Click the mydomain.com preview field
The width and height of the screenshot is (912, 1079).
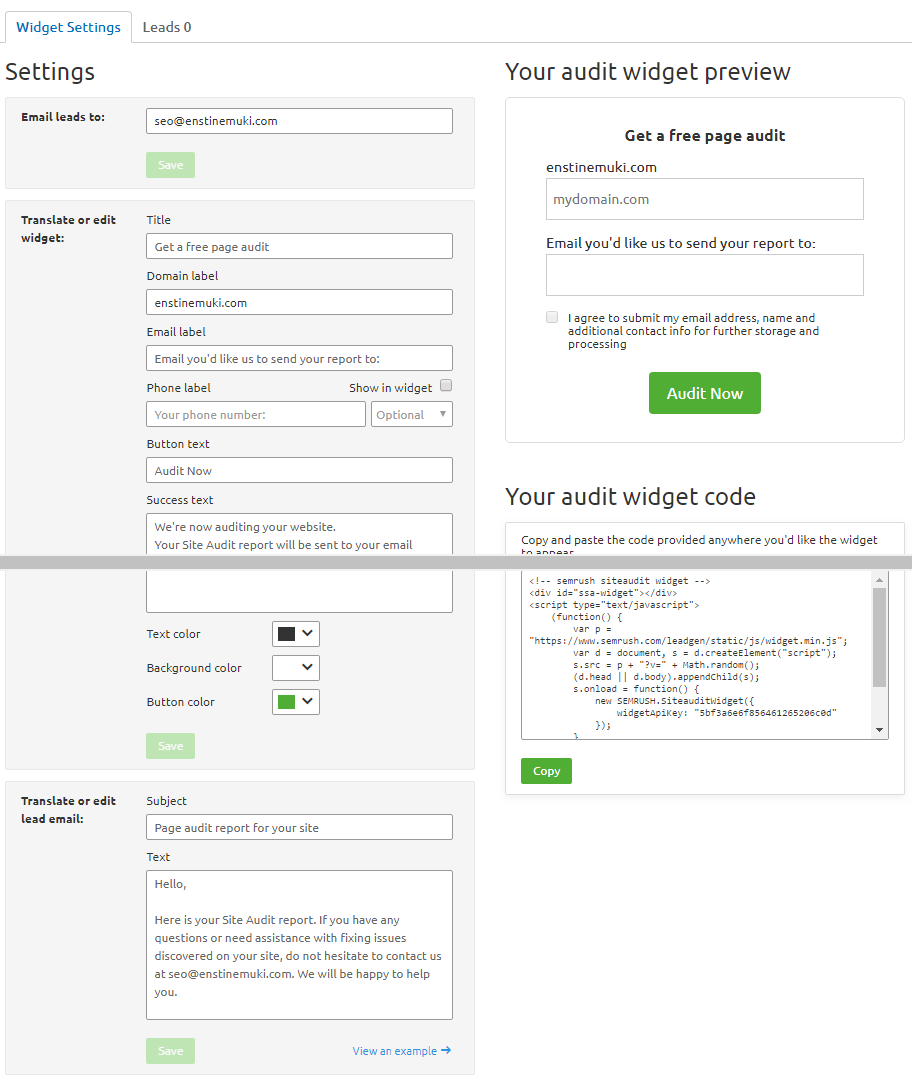pos(704,199)
